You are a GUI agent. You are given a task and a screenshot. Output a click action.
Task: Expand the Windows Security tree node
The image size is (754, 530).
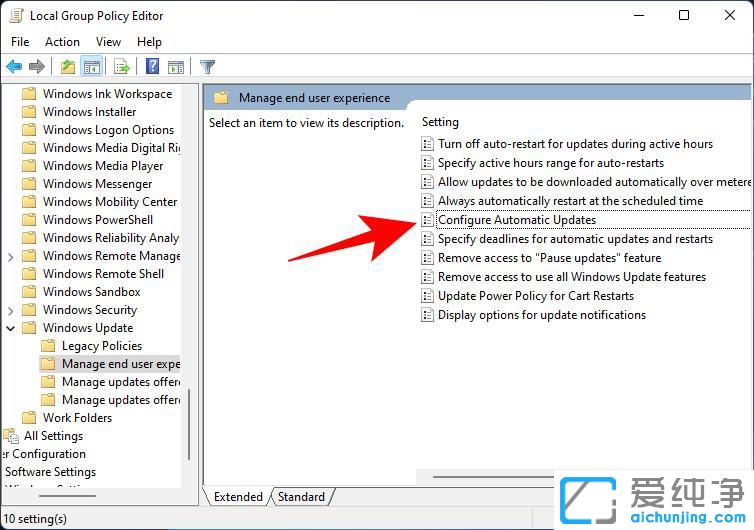(11, 311)
